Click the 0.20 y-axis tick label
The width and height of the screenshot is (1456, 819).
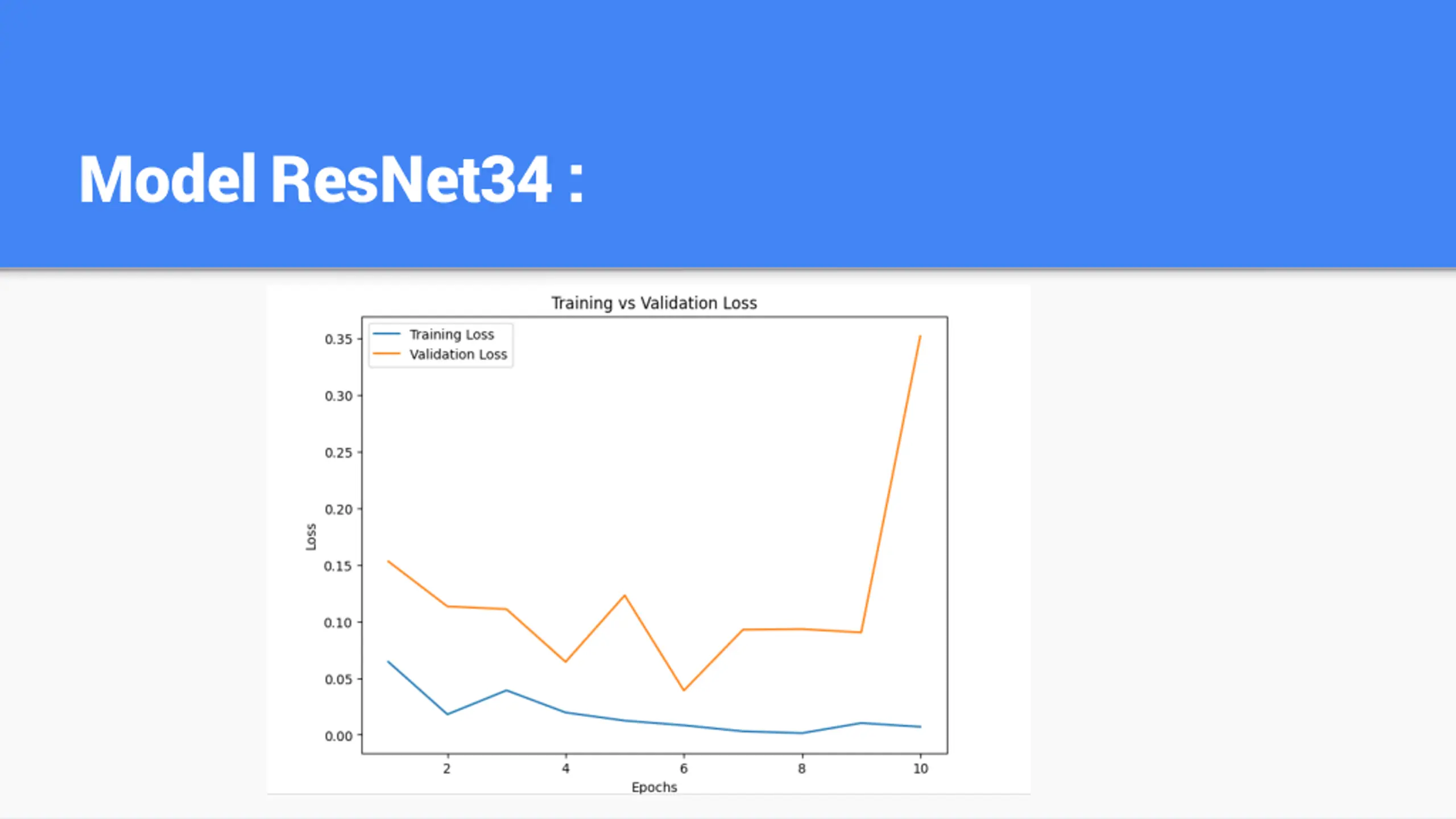(x=338, y=510)
